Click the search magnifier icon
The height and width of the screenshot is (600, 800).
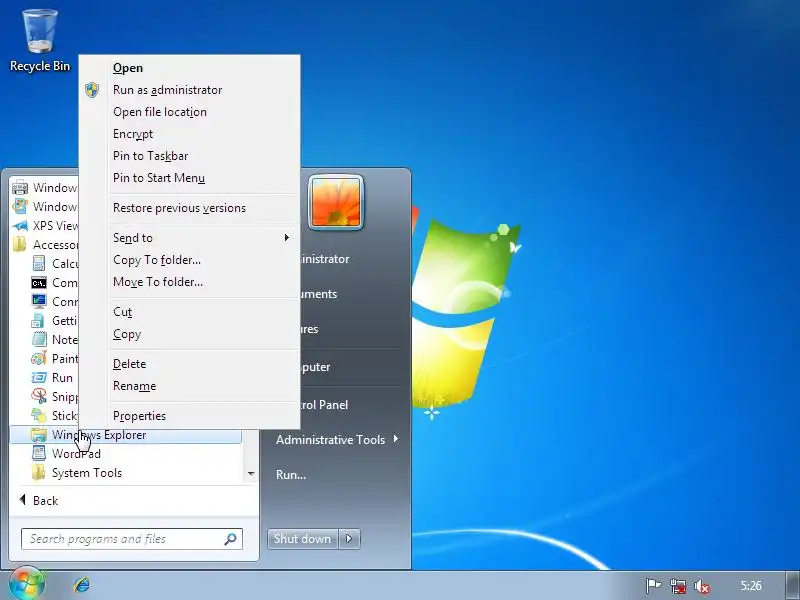click(x=231, y=539)
